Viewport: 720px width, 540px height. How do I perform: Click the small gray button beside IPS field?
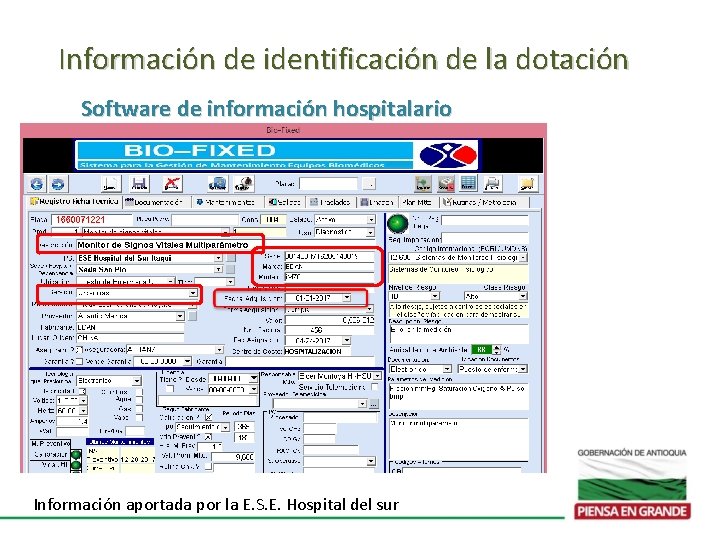point(231,258)
